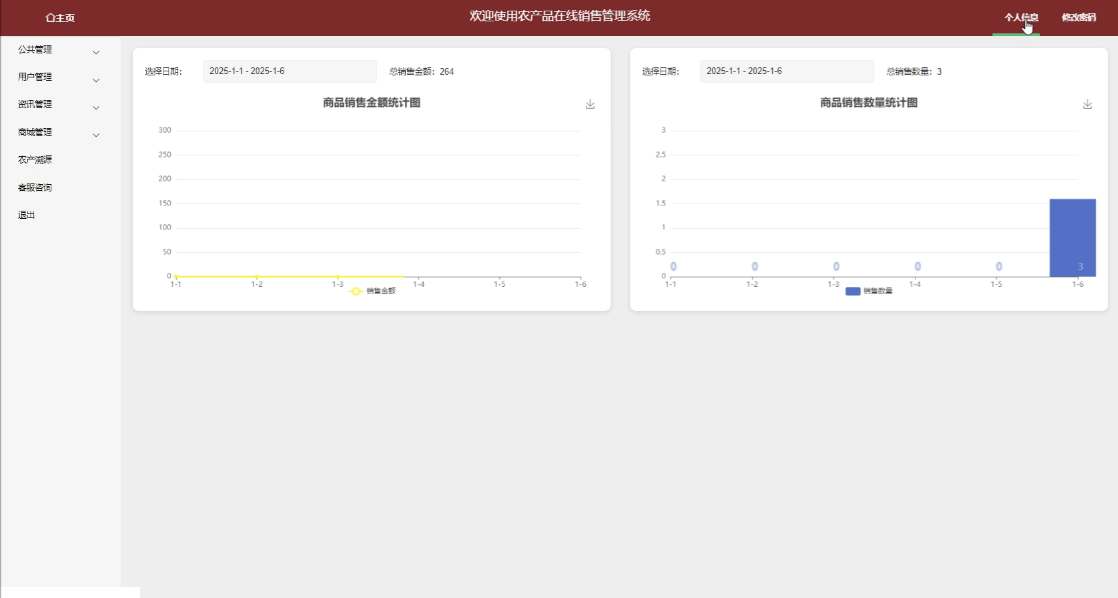Click 总销售数量: 3 text
The height and width of the screenshot is (598, 1118).
[x=914, y=71]
